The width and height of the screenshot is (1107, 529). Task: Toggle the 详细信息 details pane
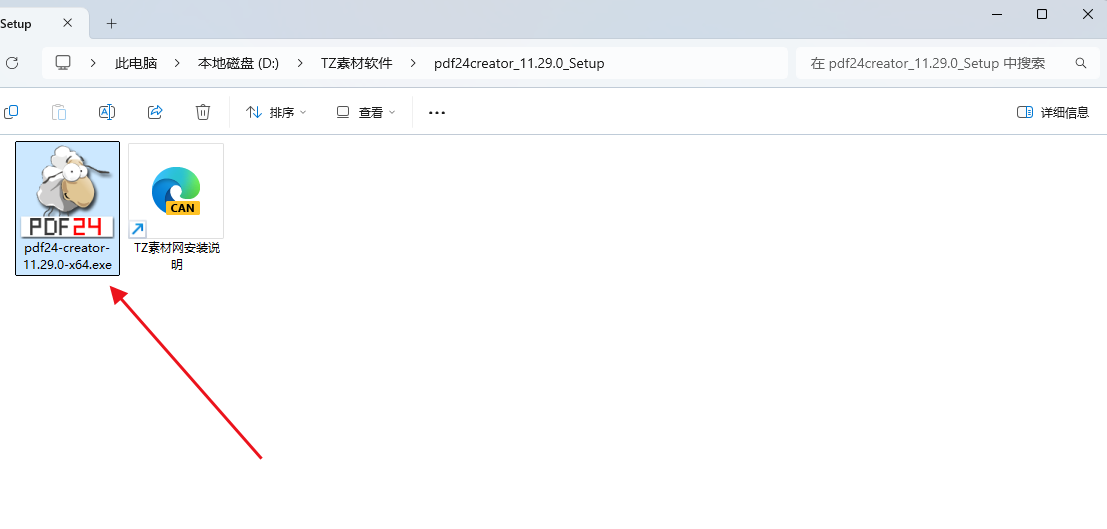point(1053,112)
